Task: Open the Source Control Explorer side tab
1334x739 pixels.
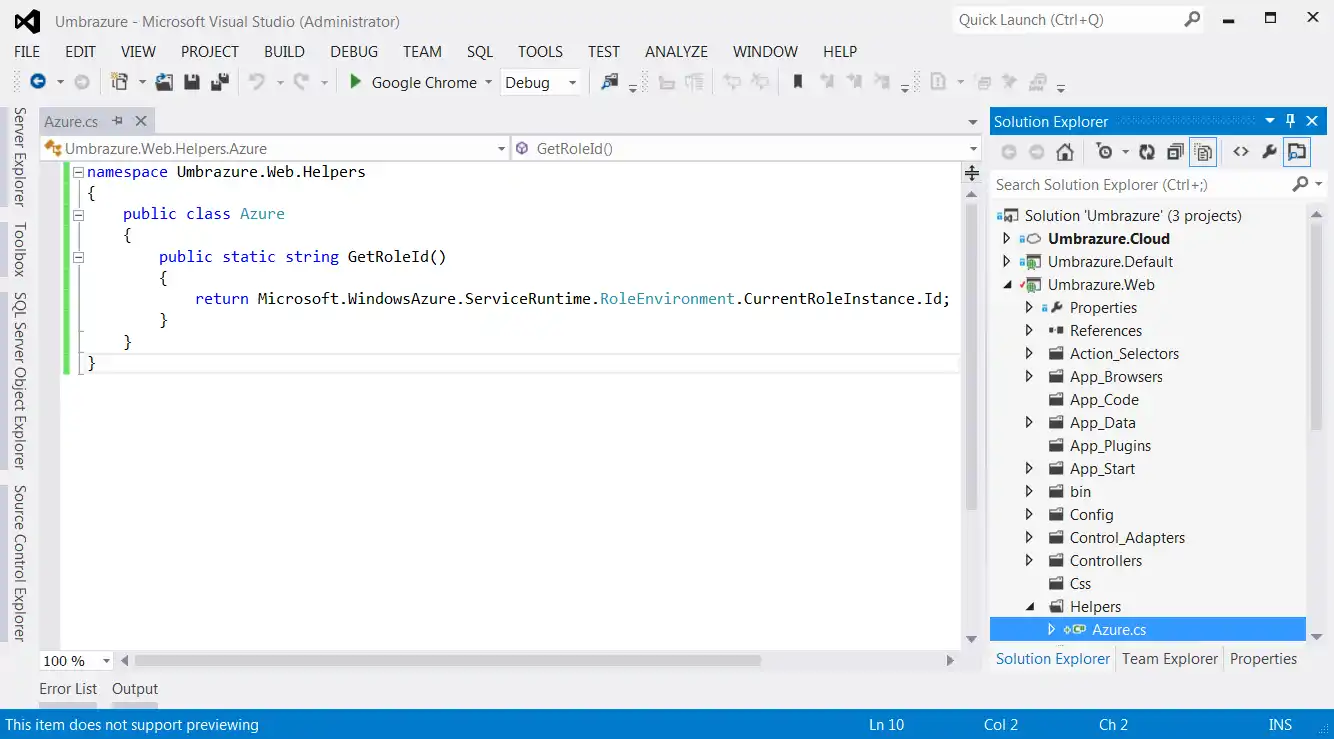Action: 19,564
